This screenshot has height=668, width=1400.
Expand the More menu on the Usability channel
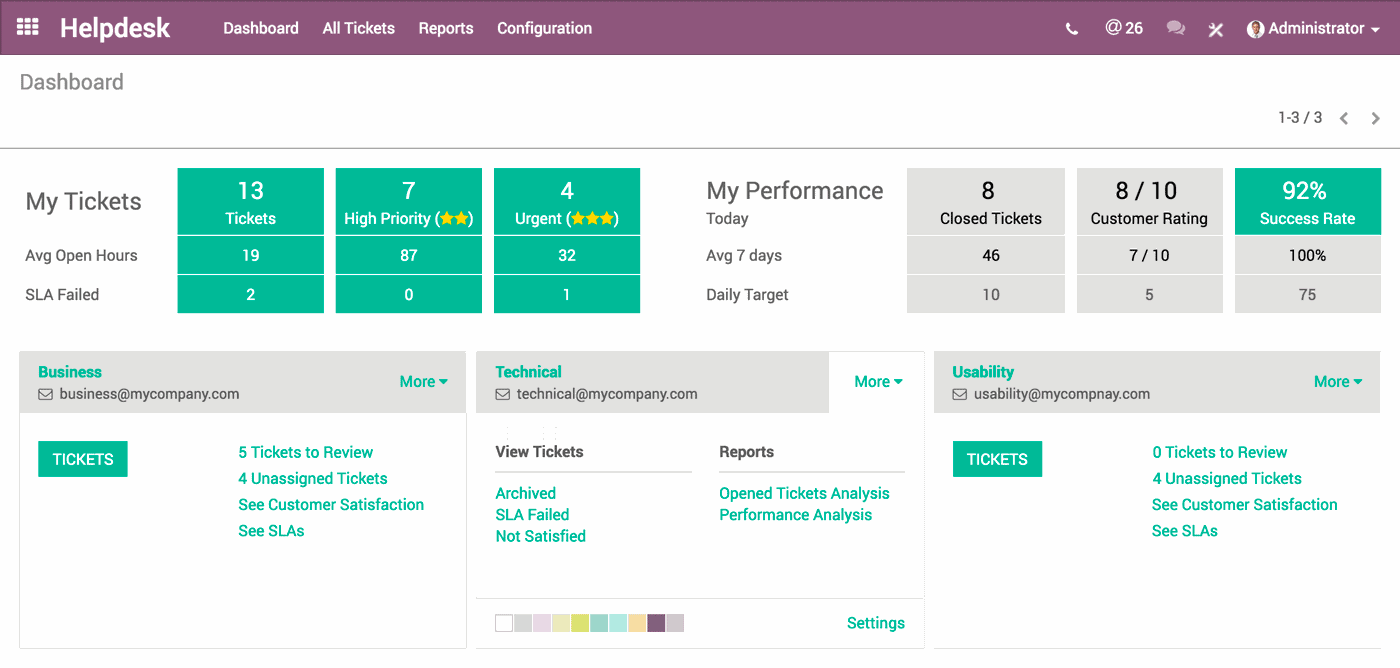(1337, 381)
